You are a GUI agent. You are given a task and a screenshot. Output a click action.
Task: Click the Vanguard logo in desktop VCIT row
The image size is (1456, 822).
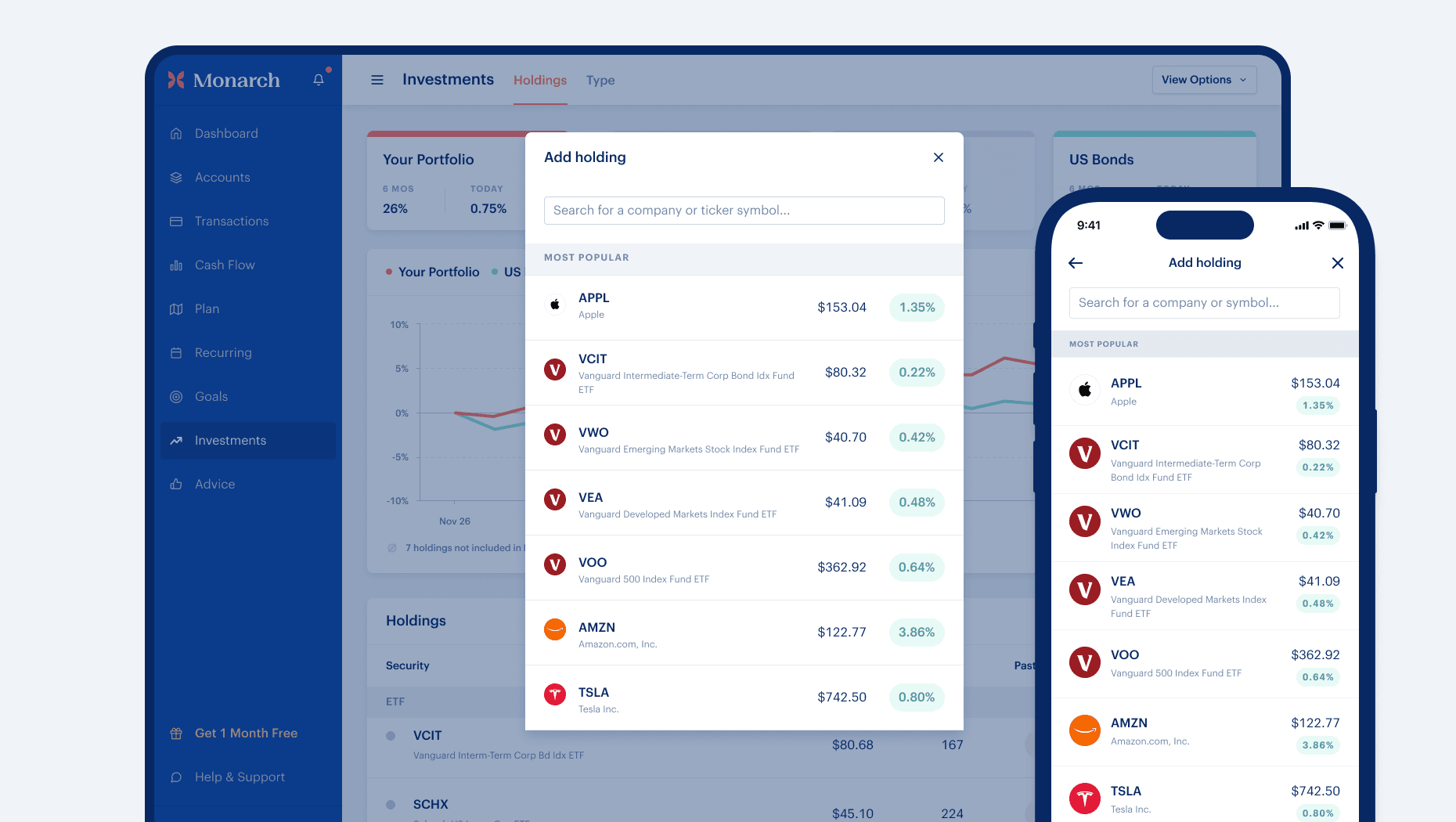point(555,370)
